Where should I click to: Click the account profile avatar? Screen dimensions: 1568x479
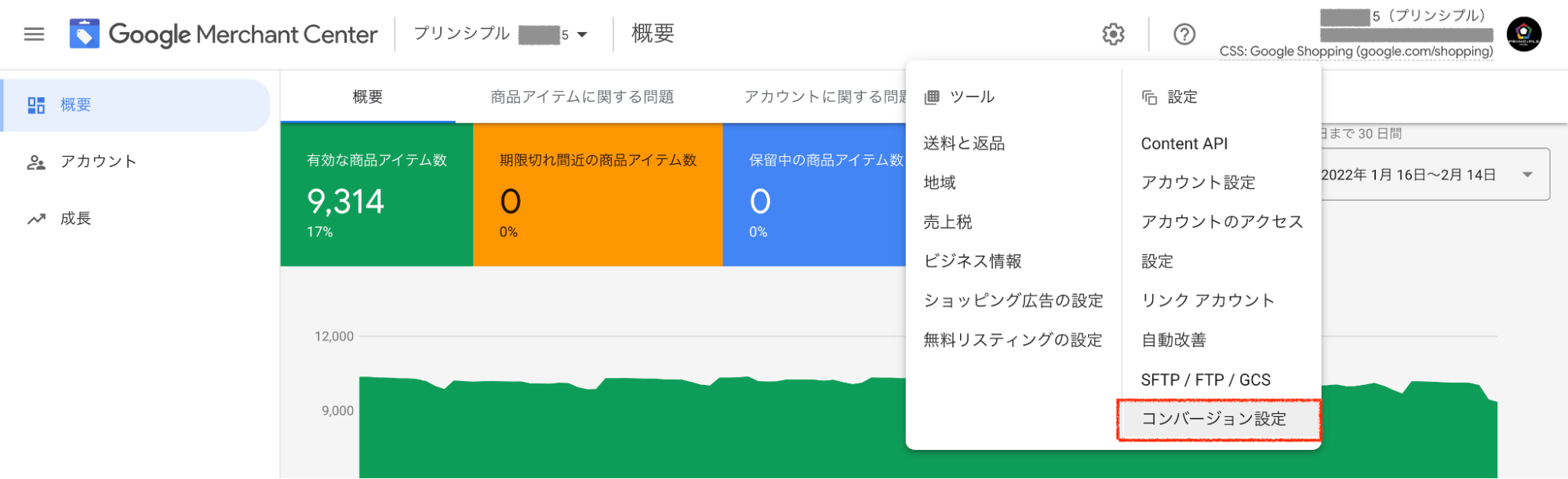pos(1523,34)
